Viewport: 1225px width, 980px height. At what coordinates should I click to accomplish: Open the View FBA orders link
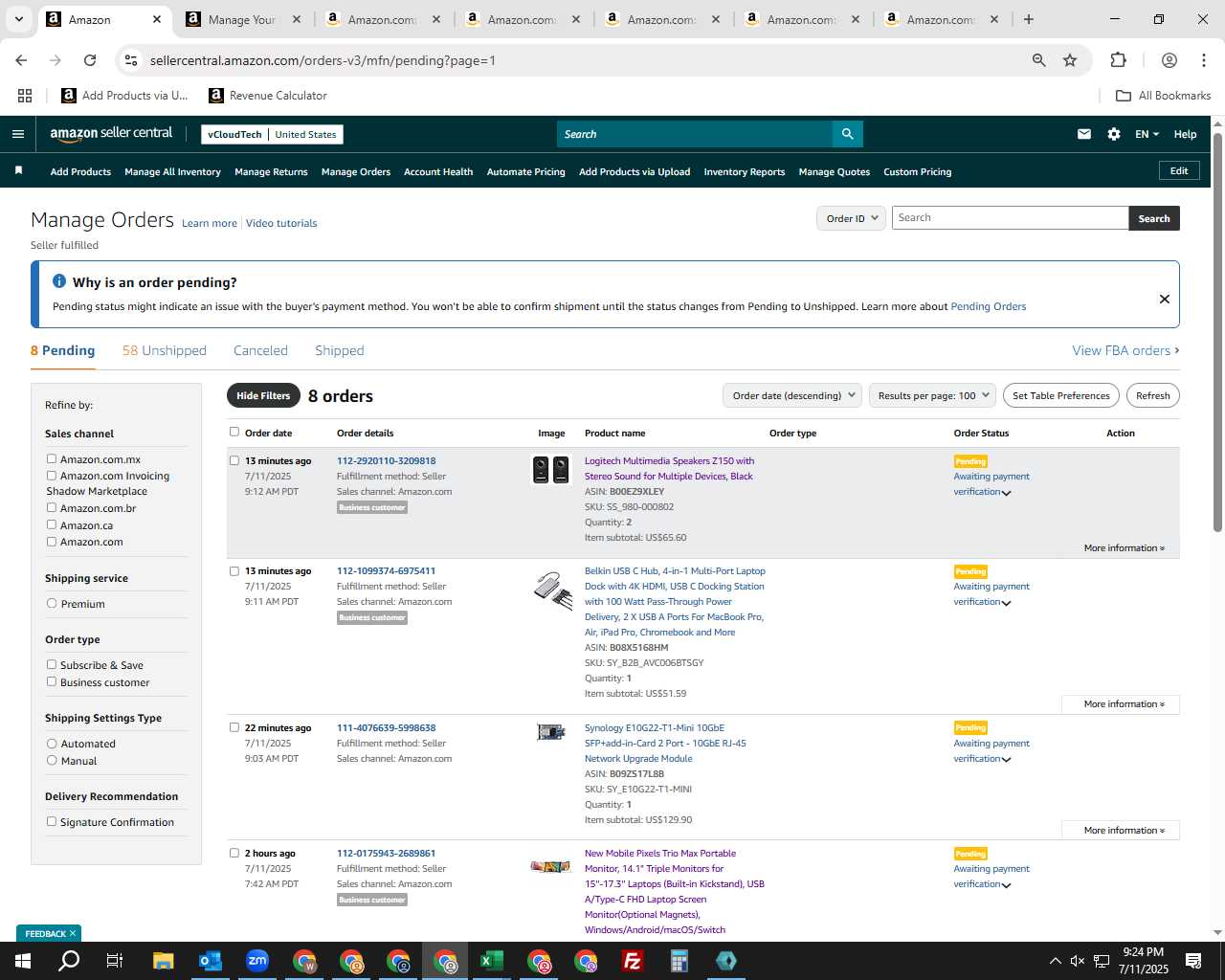[1125, 350]
